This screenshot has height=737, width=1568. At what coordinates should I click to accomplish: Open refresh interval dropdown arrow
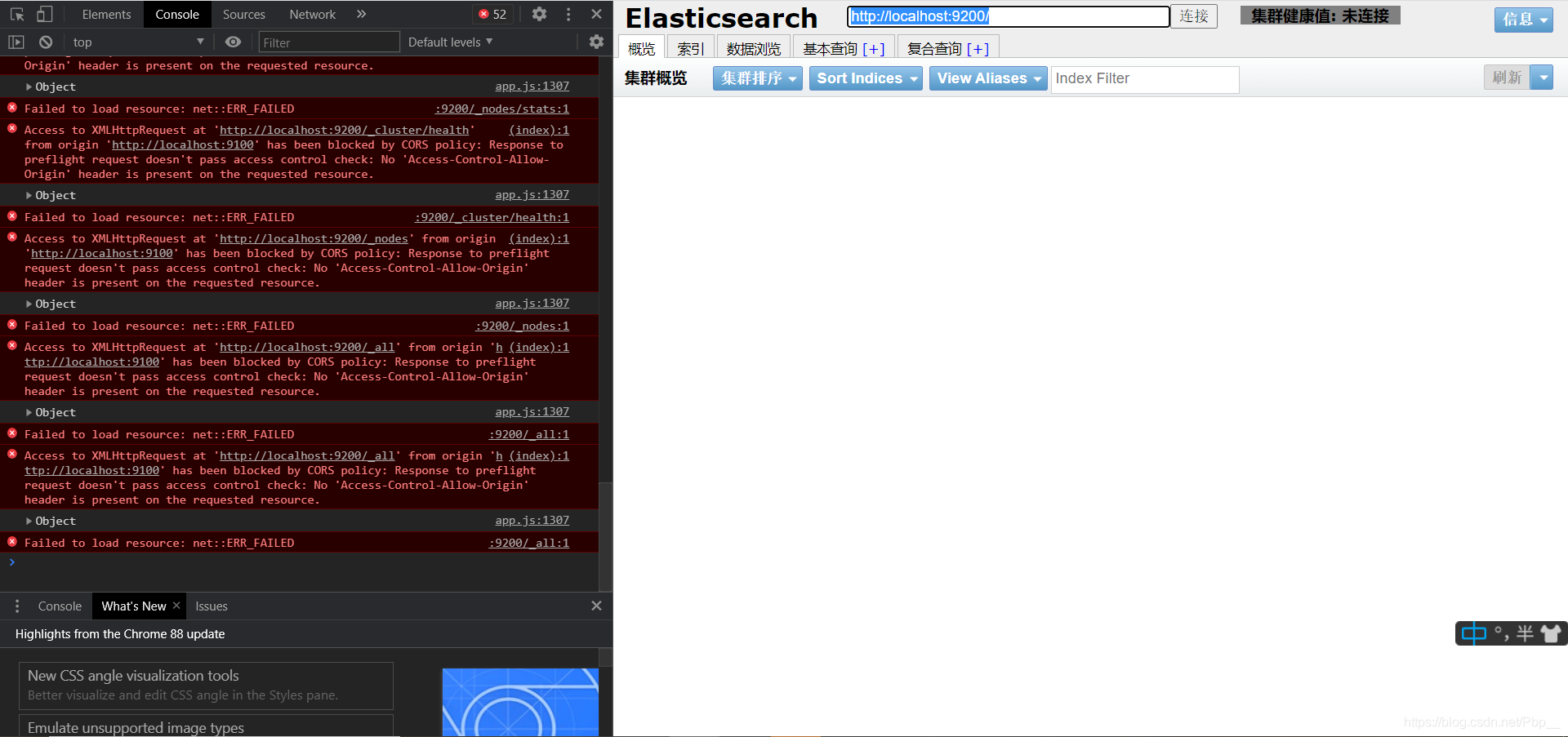[1542, 78]
